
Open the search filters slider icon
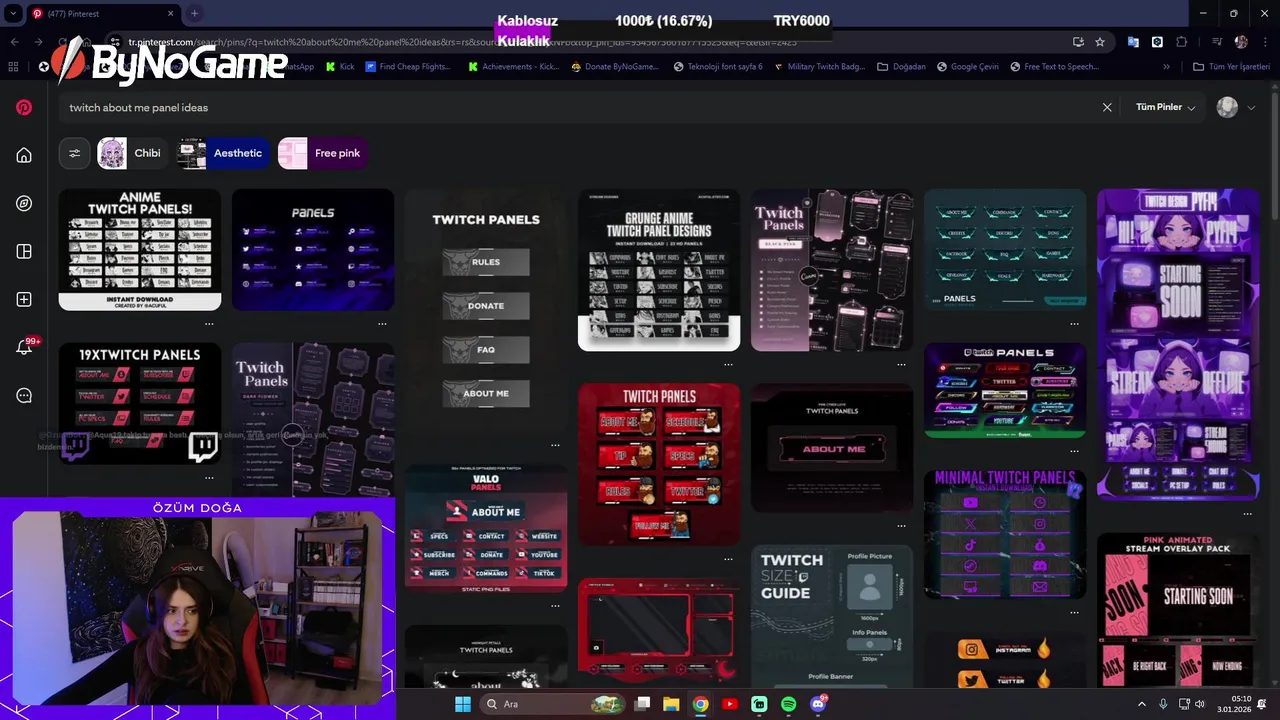click(x=74, y=153)
